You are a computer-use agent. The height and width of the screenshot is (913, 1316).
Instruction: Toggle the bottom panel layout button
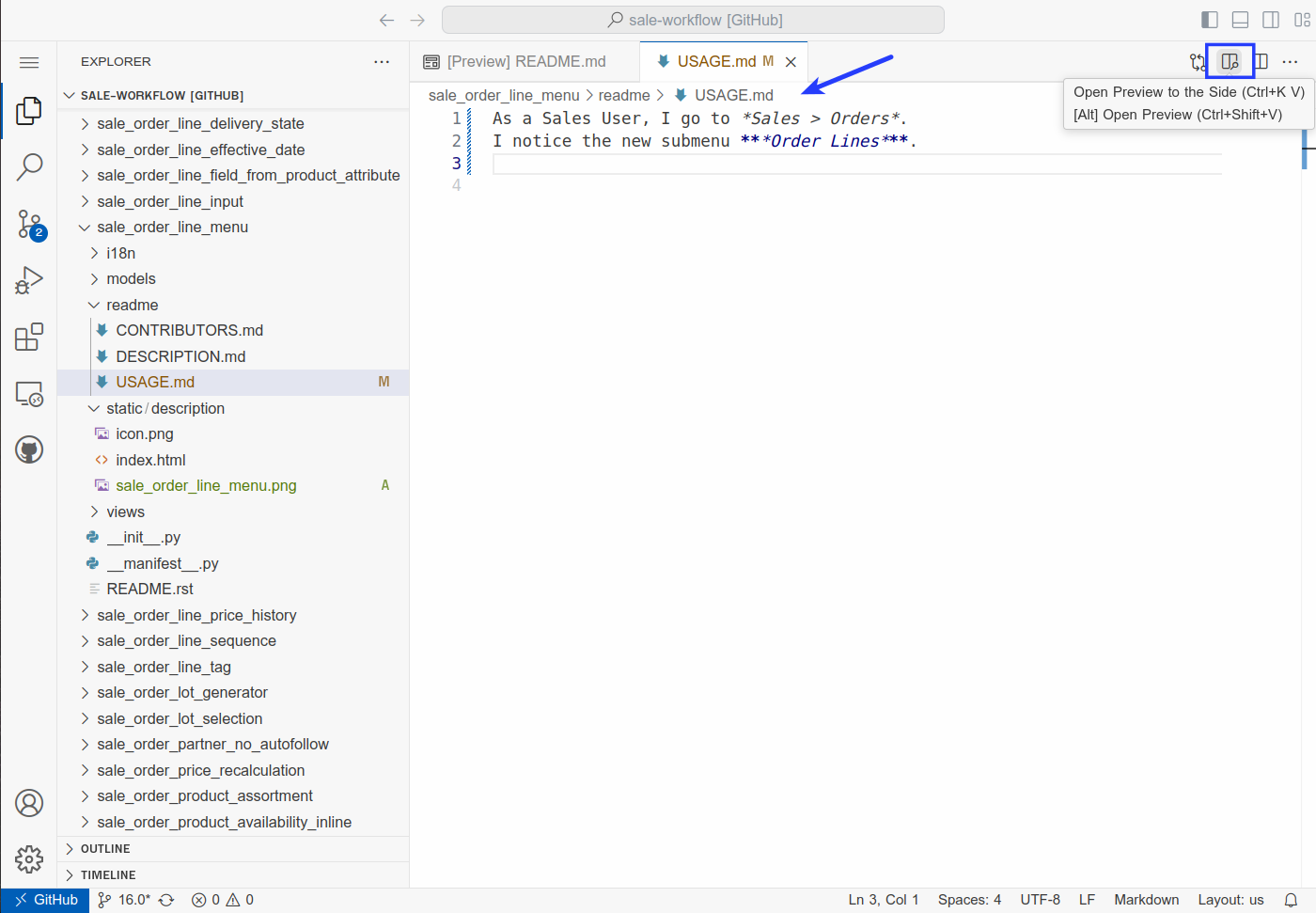(1240, 20)
